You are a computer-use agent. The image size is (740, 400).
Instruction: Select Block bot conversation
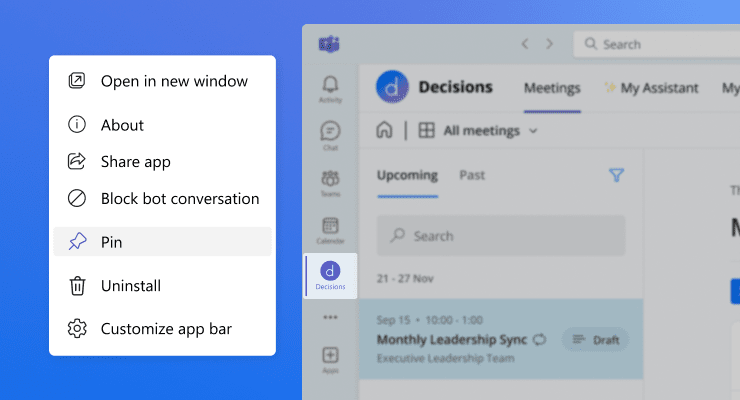tap(162, 199)
